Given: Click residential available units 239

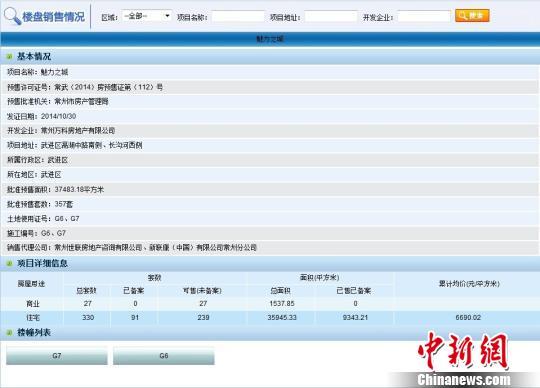Looking at the screenshot, I should click(203, 317).
